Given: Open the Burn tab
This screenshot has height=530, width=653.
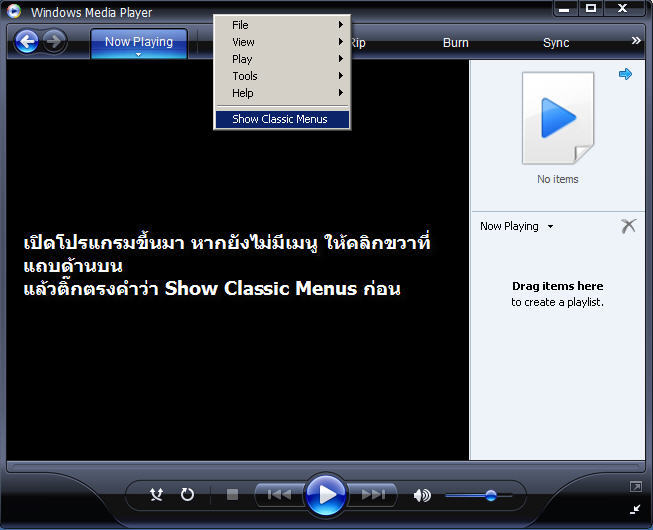Looking at the screenshot, I should pyautogui.click(x=456, y=43).
